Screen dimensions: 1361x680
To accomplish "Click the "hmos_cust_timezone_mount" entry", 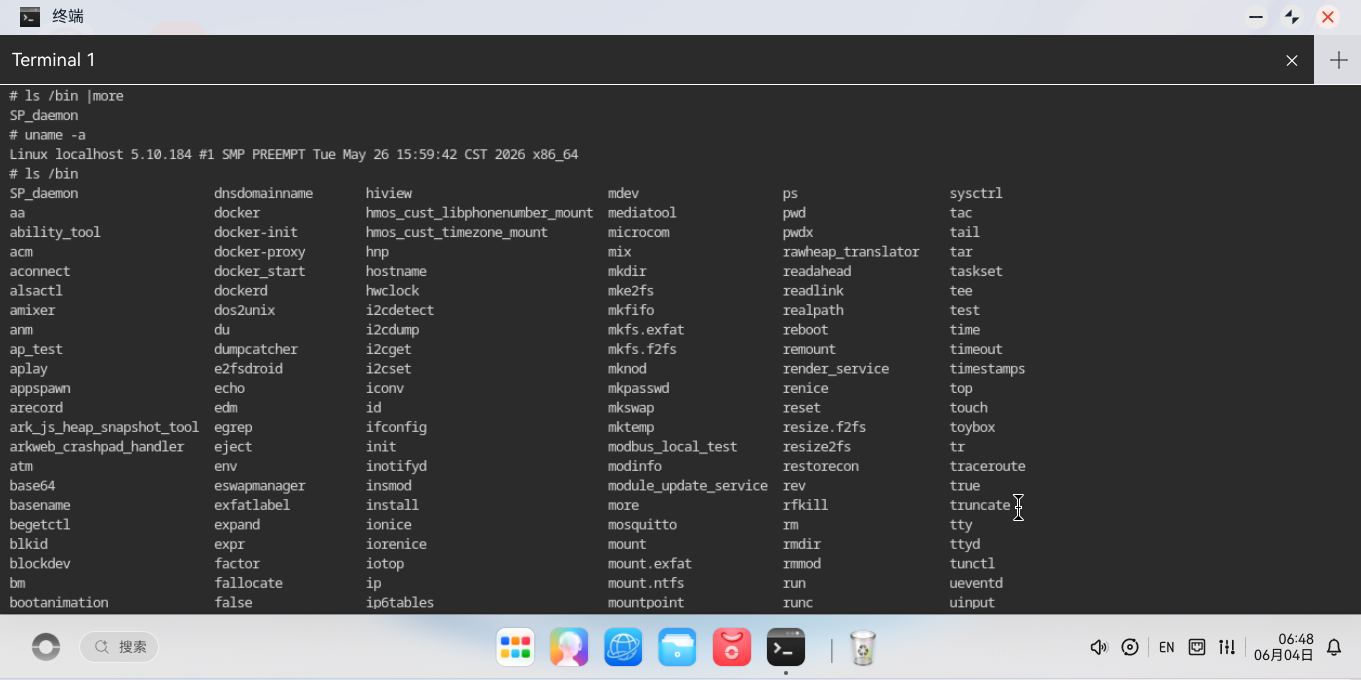I will click(x=457, y=232).
